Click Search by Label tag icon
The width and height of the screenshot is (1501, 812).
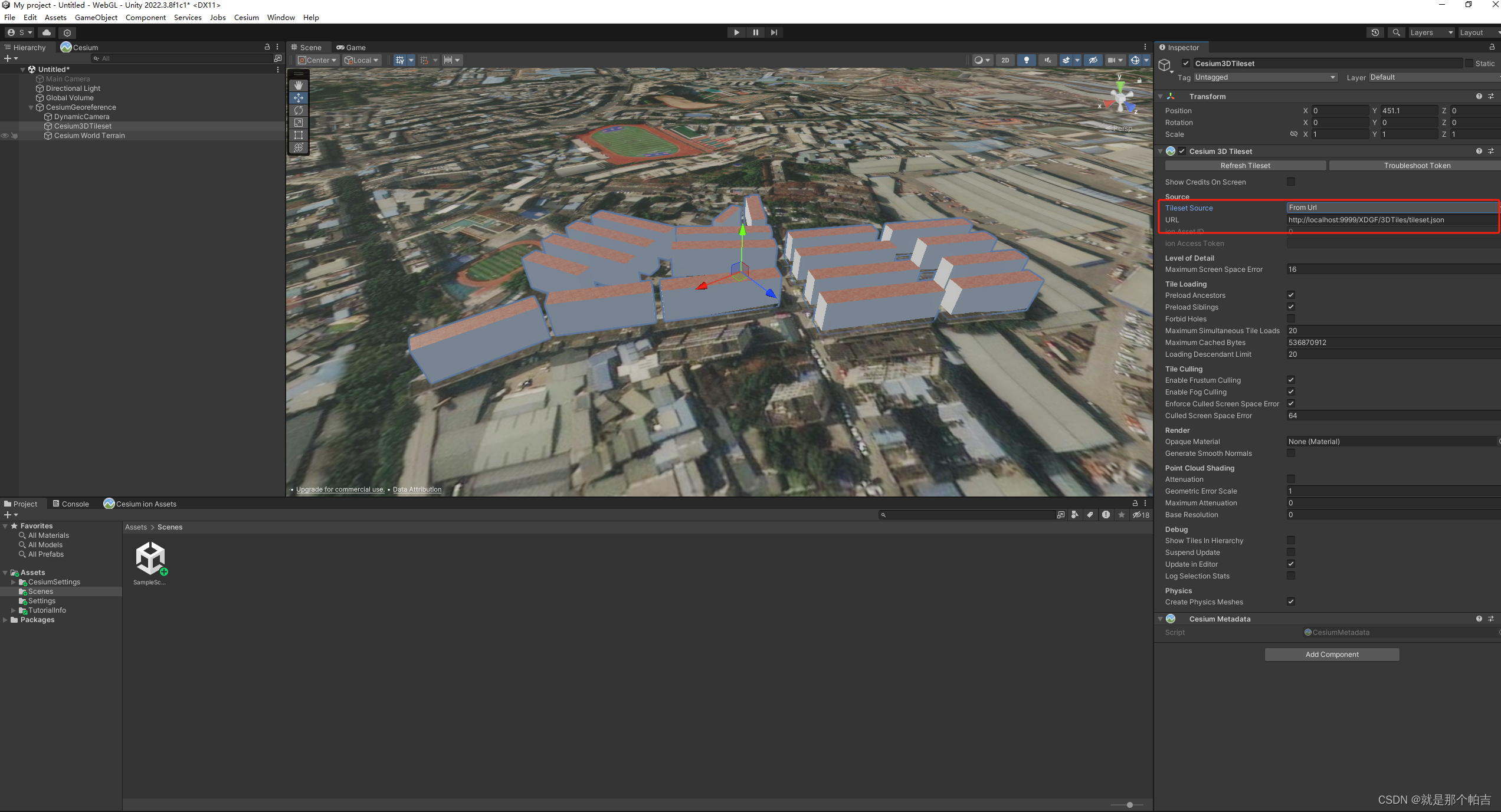(x=1090, y=515)
